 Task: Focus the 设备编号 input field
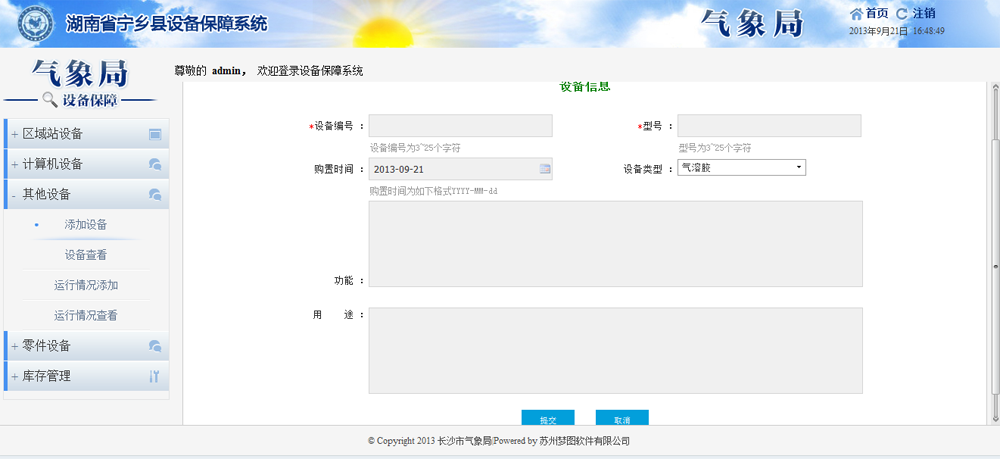click(x=461, y=126)
